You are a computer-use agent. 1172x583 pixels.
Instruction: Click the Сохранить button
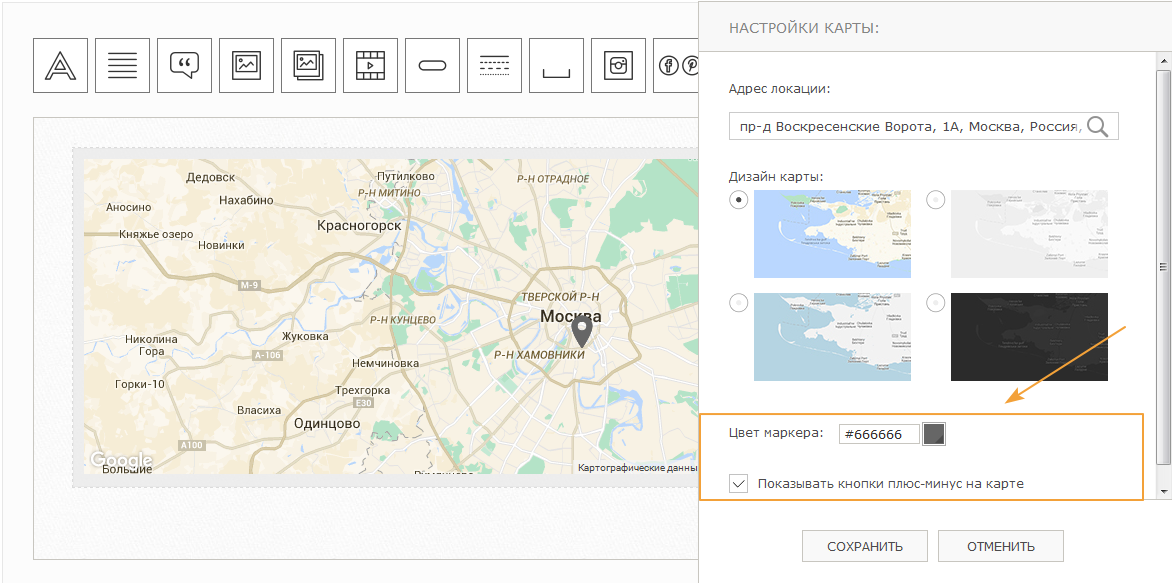[865, 546]
